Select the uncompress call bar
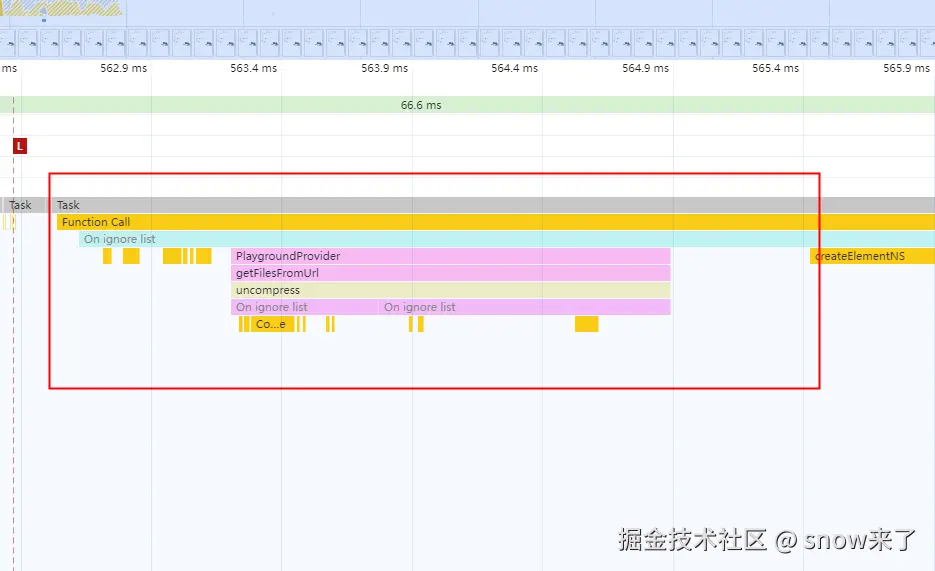935x571 pixels. tap(450, 290)
